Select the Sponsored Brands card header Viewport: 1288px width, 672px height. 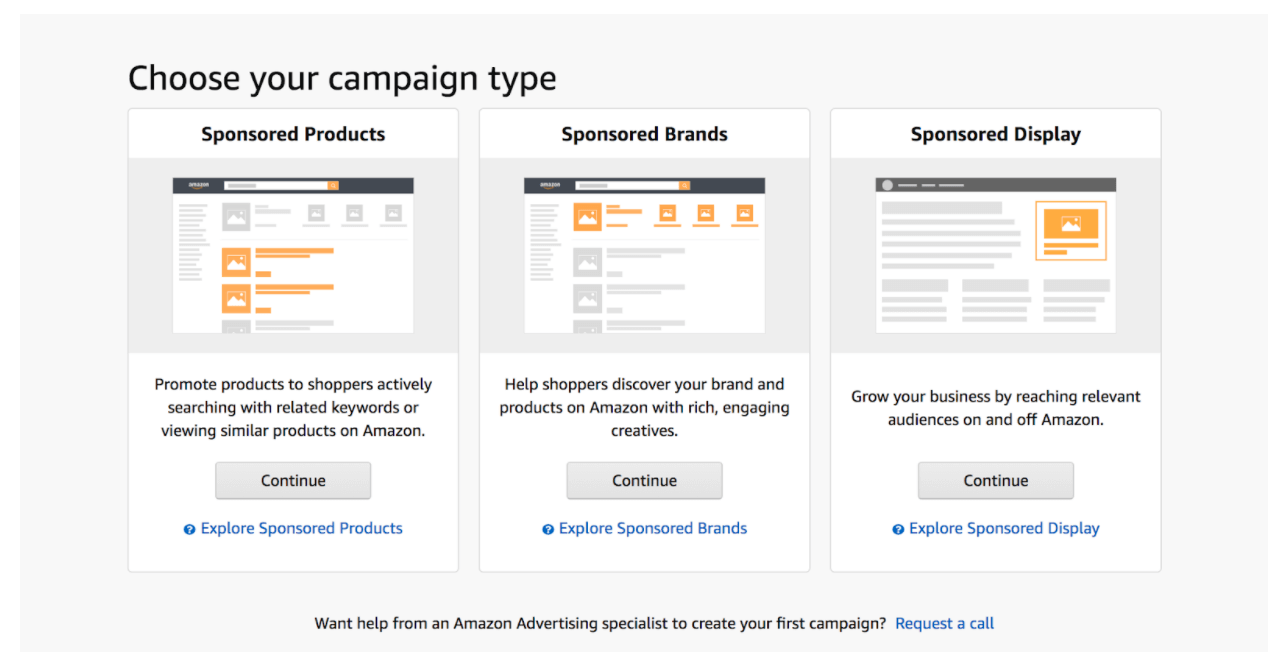(x=644, y=133)
